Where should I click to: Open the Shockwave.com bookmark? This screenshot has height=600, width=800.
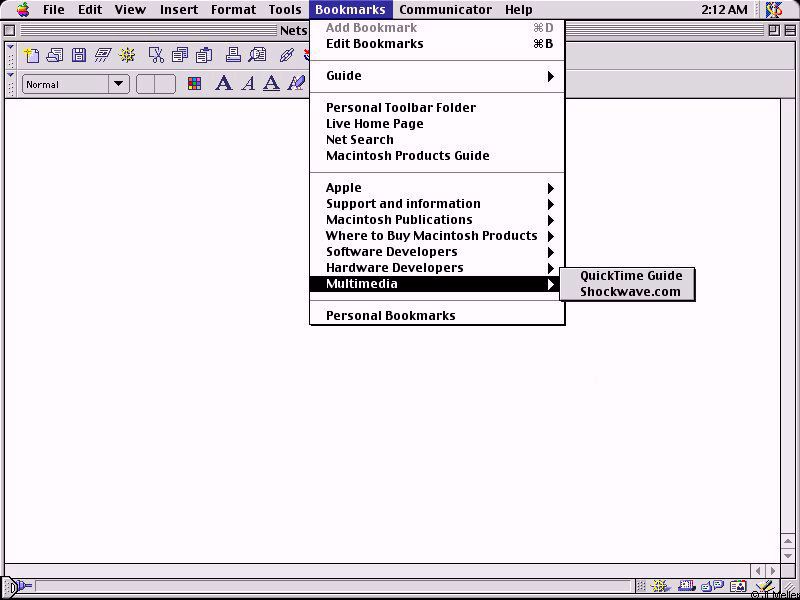pyautogui.click(x=630, y=292)
